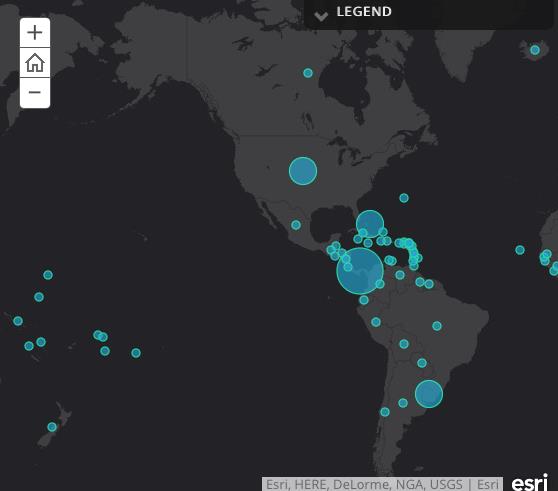Click the Esri, HERE, DeLorme attribution text
Screen dimensions: 558x491
(382, 484)
